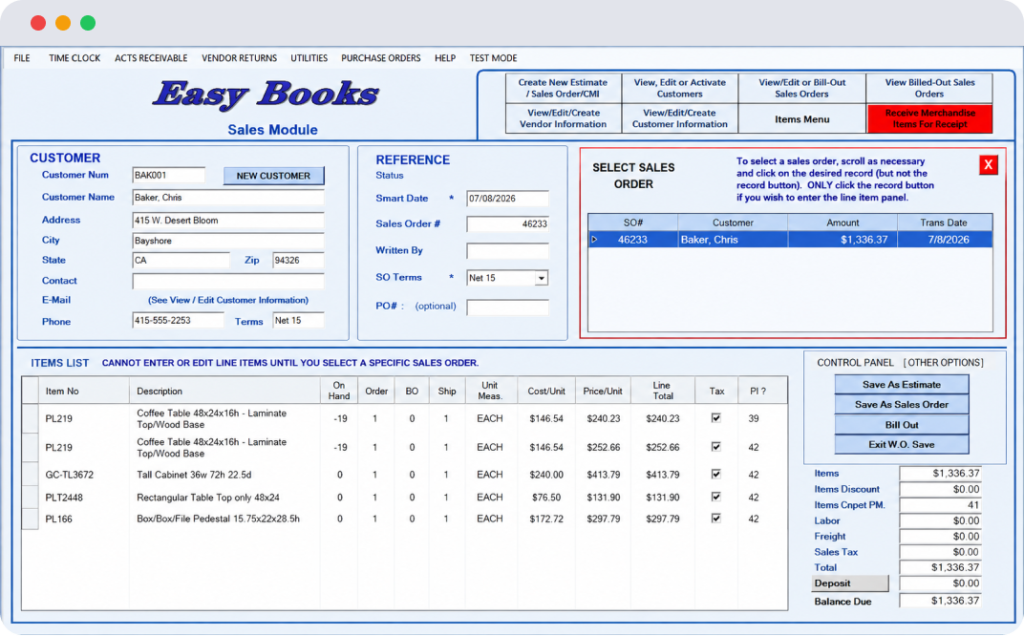This screenshot has width=1024, height=636.
Task: Click Save As Estimate button
Action: 901,385
